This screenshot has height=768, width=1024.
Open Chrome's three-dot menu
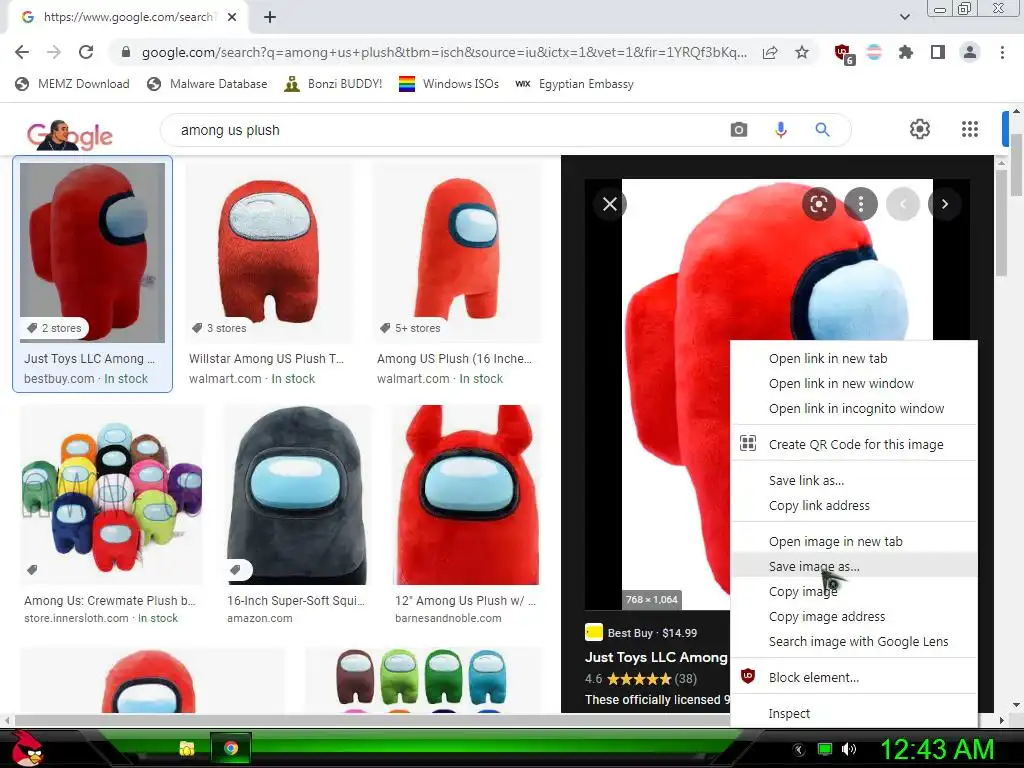pyautogui.click(x=1002, y=52)
